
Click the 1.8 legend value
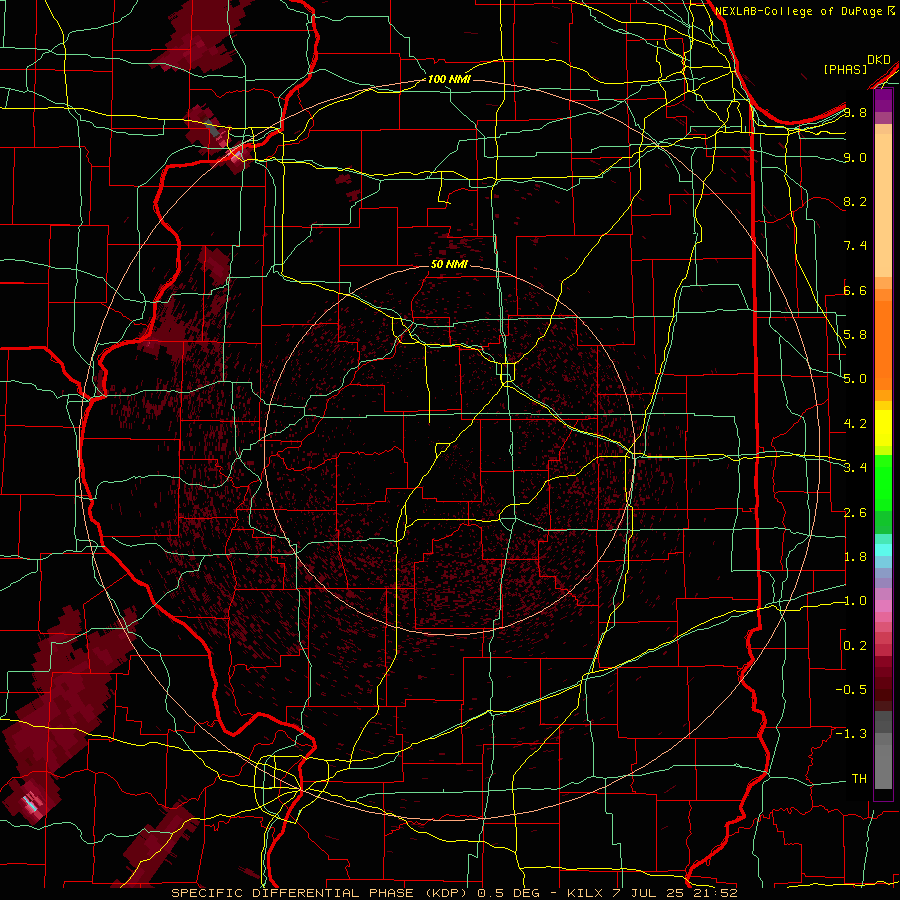[x=855, y=557]
